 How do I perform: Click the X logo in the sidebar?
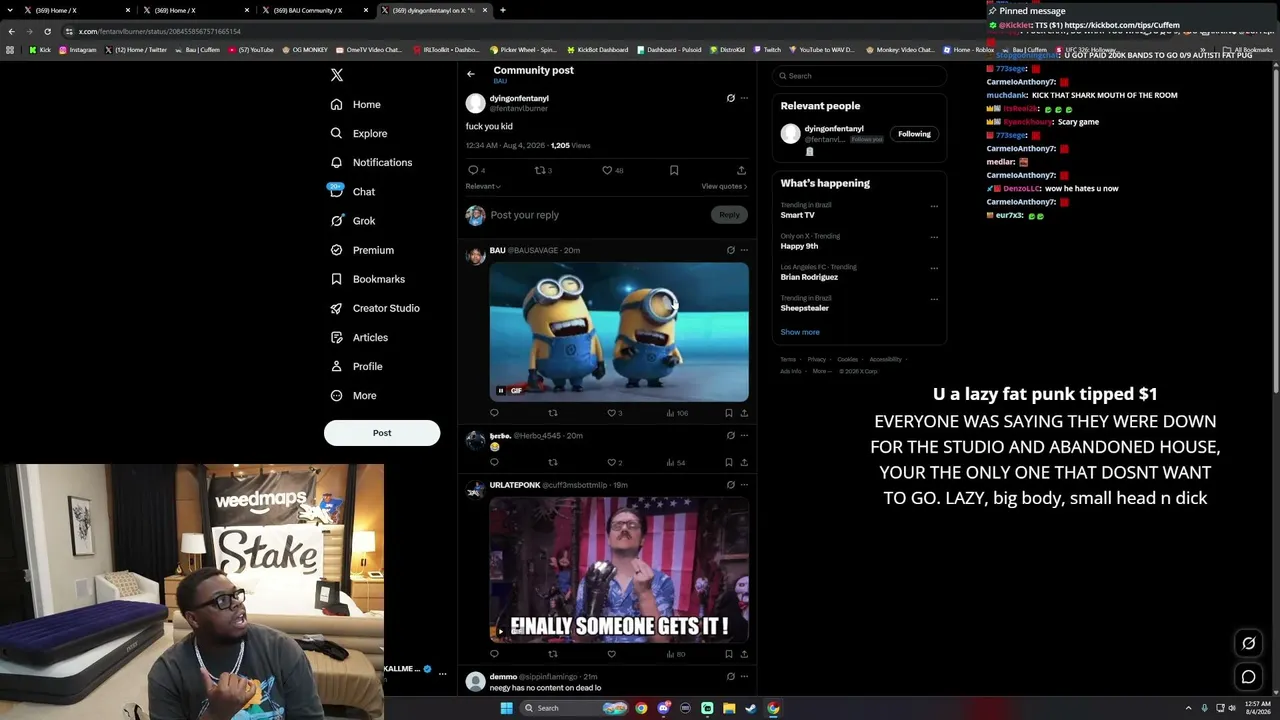(x=337, y=75)
